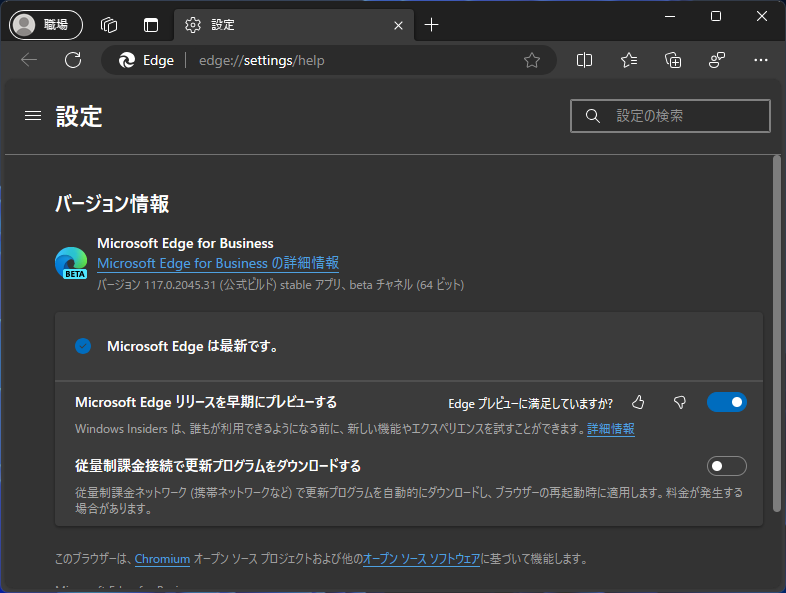Viewport: 786px width, 593px height.
Task: Click thumbs up for Edge preview
Action: point(638,402)
